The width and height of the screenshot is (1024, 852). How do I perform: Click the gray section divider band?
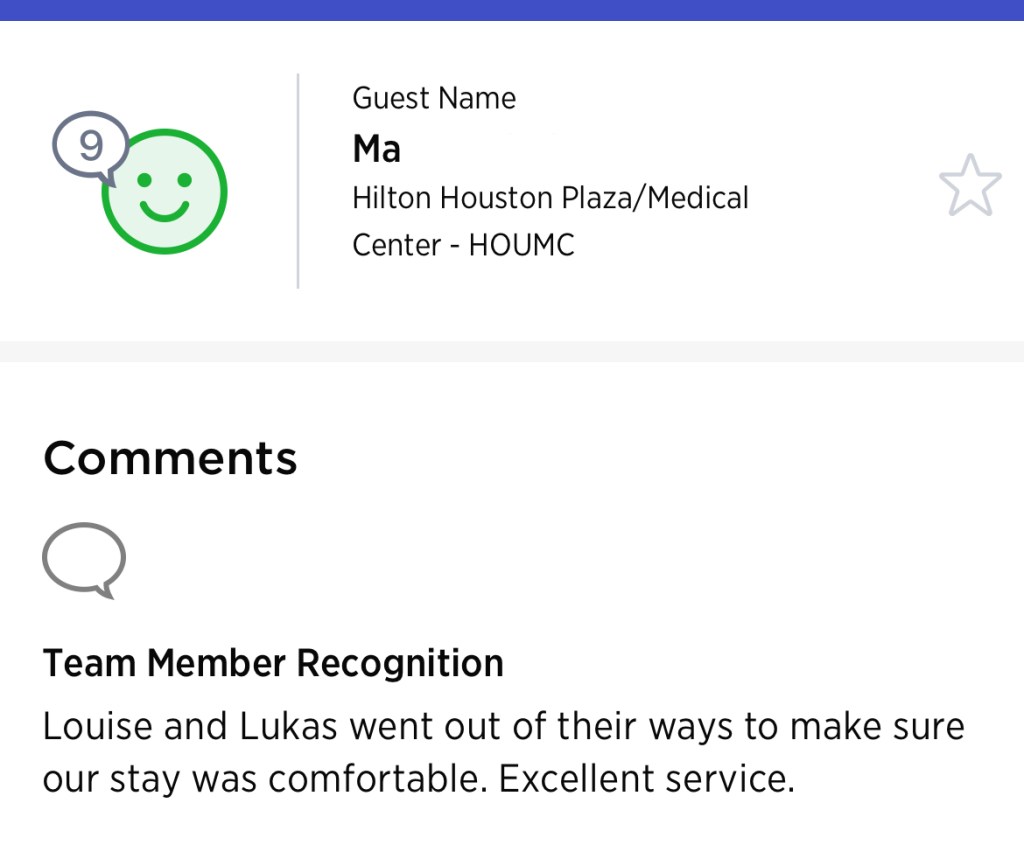(x=512, y=351)
